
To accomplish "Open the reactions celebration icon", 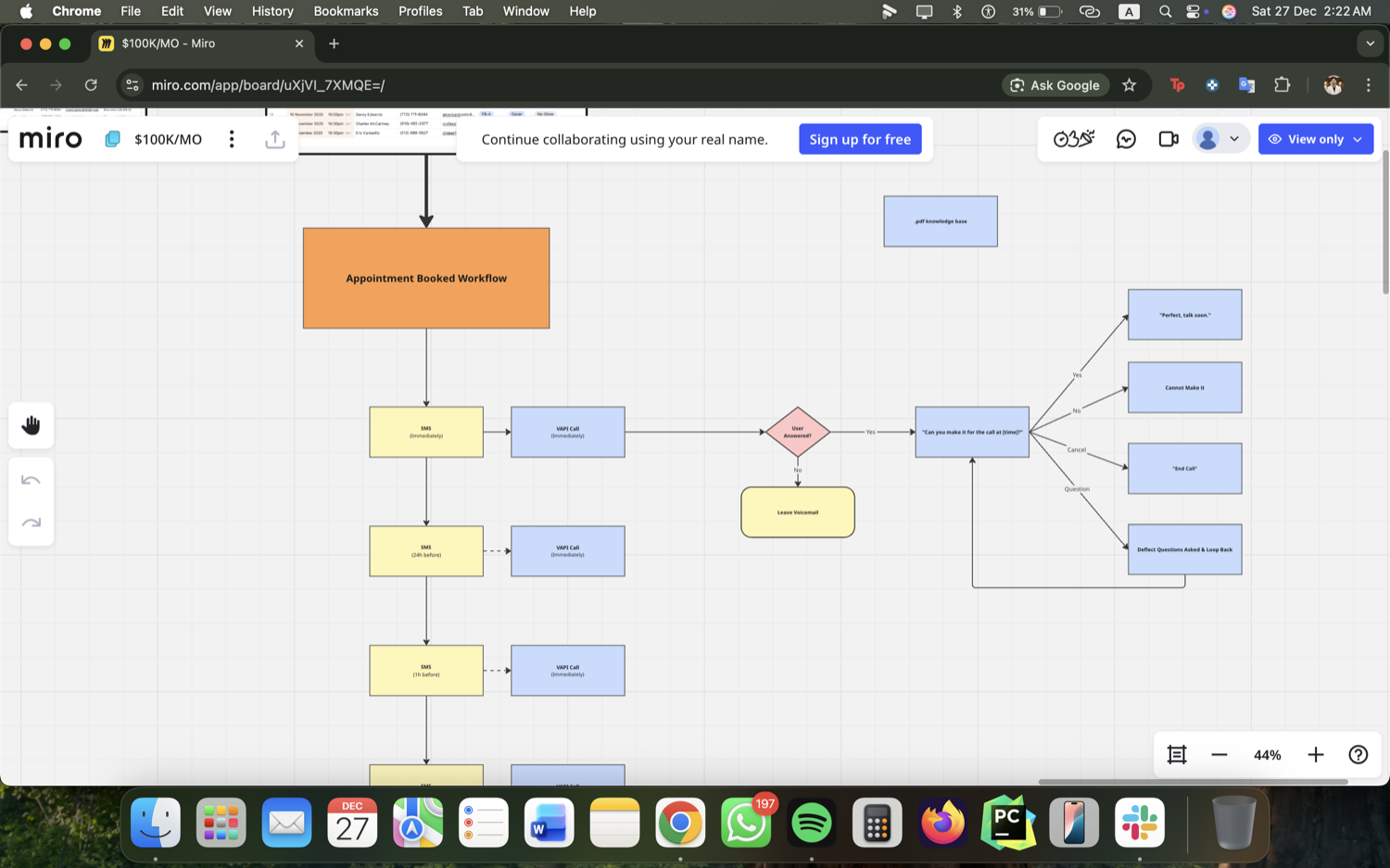I will pyautogui.click(x=1074, y=139).
